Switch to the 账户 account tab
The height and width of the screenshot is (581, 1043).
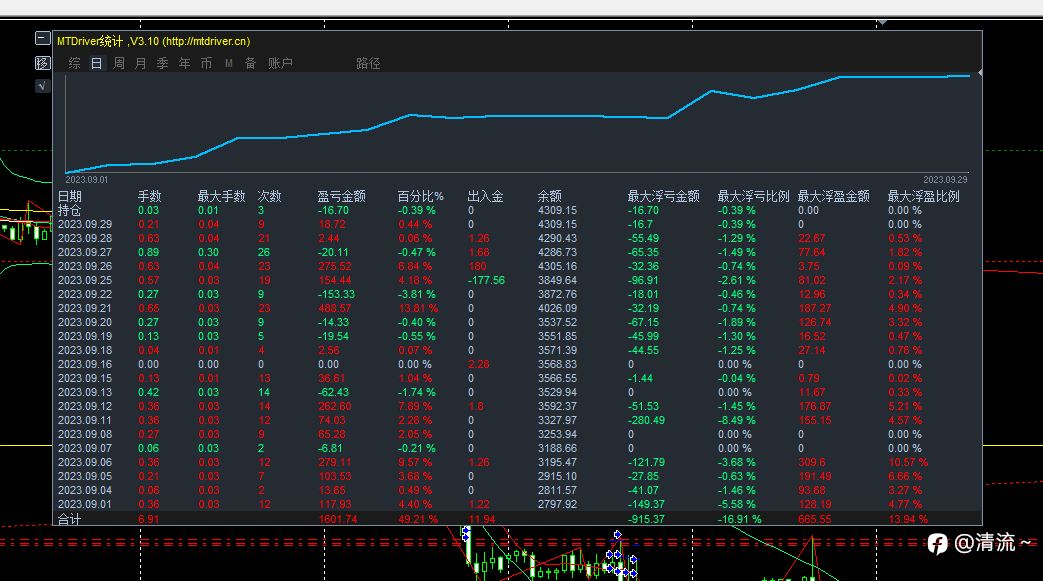(280, 64)
